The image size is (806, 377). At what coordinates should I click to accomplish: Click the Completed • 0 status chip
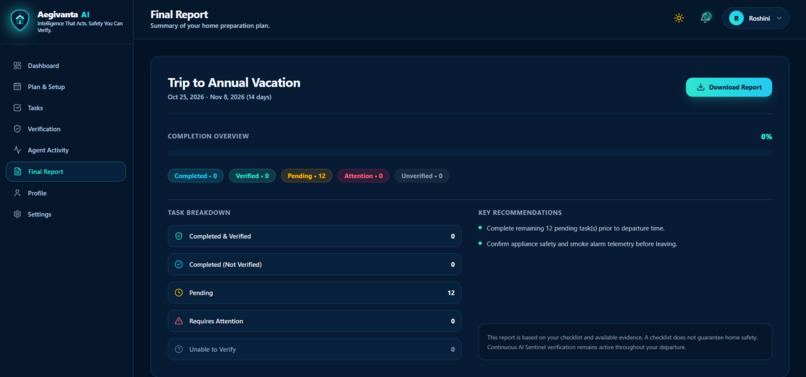click(x=196, y=176)
